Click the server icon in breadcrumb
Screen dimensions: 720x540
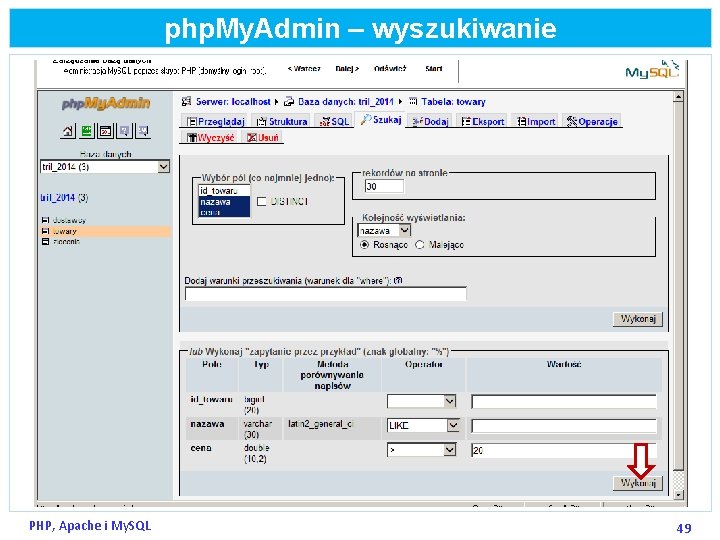[x=186, y=101]
